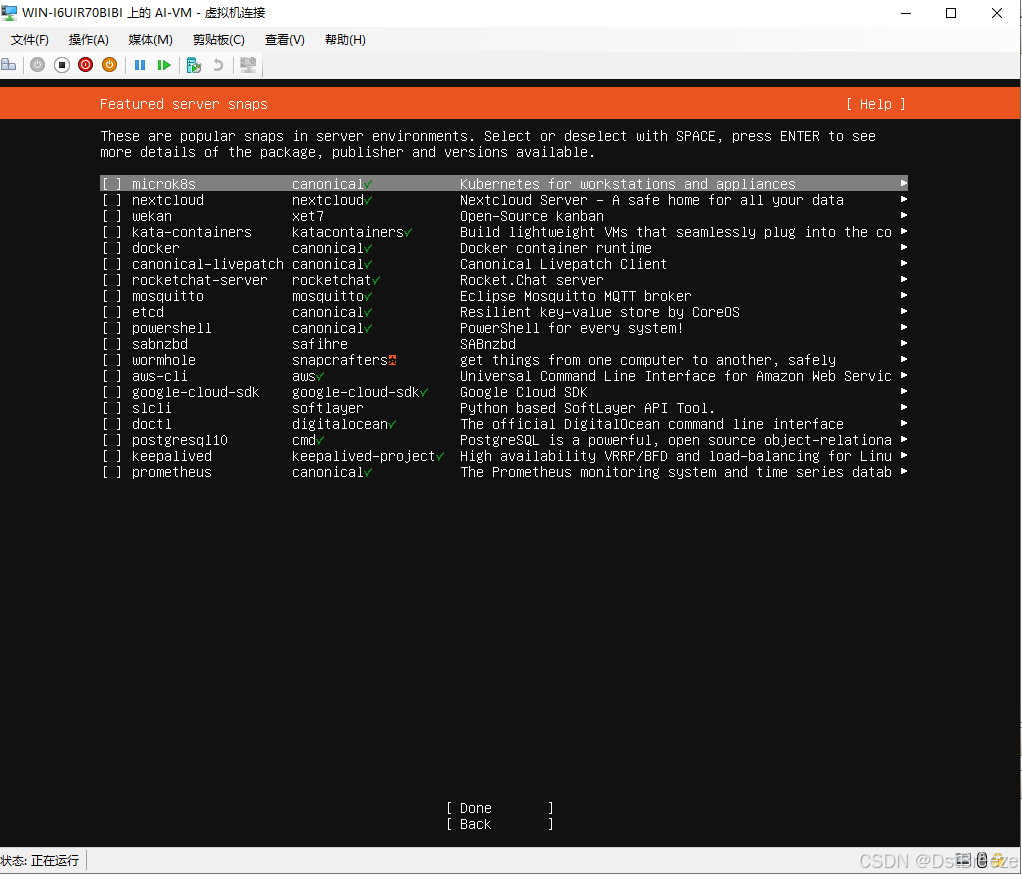Open the 操作(A) menu
The width and height of the screenshot is (1022, 879).
point(89,40)
